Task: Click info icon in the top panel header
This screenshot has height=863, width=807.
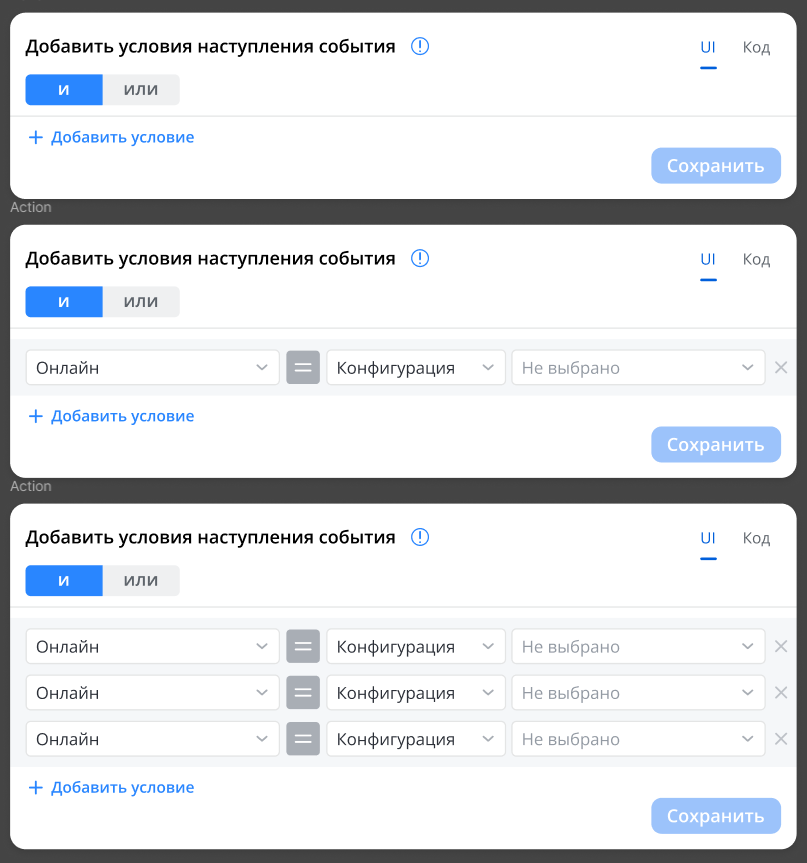Action: (420, 46)
